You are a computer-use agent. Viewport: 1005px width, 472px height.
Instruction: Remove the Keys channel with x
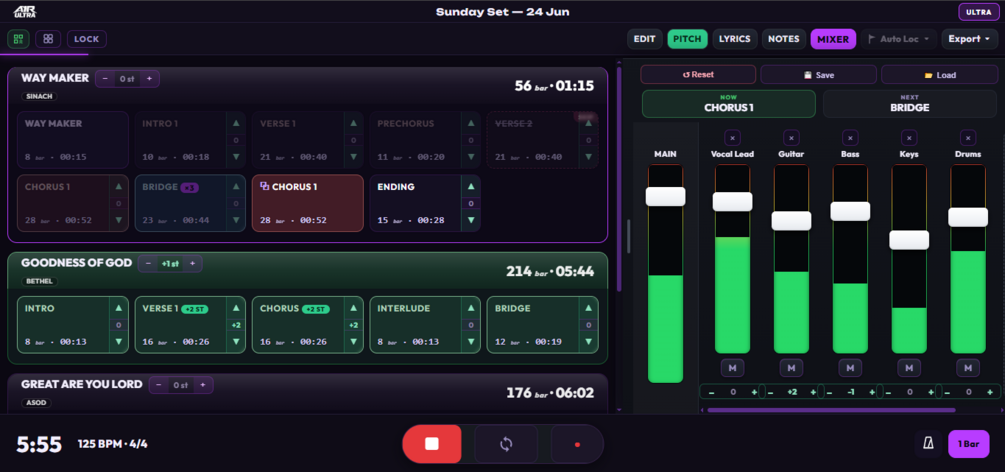tap(909, 137)
